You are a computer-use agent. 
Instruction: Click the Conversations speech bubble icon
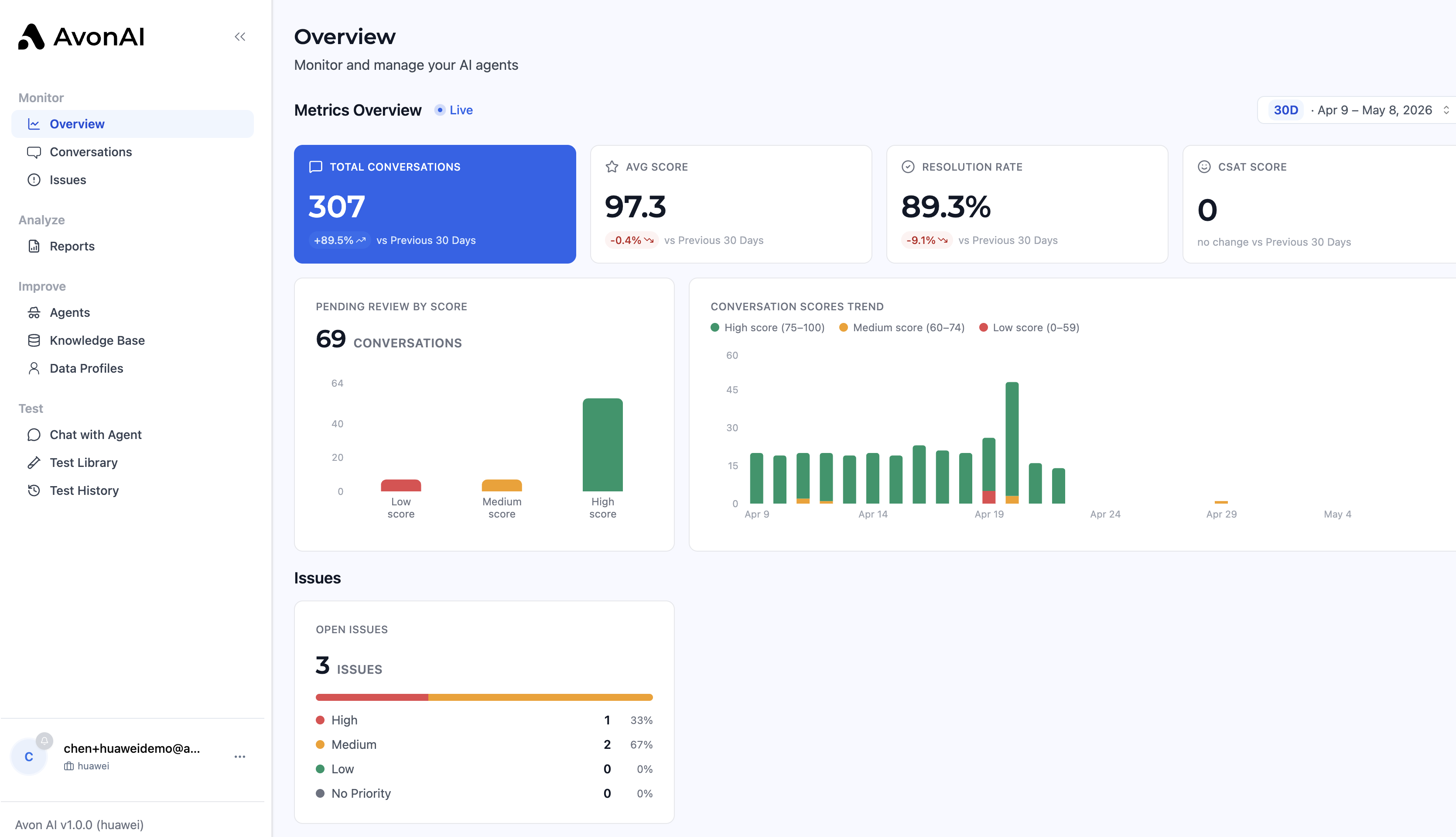coord(34,152)
